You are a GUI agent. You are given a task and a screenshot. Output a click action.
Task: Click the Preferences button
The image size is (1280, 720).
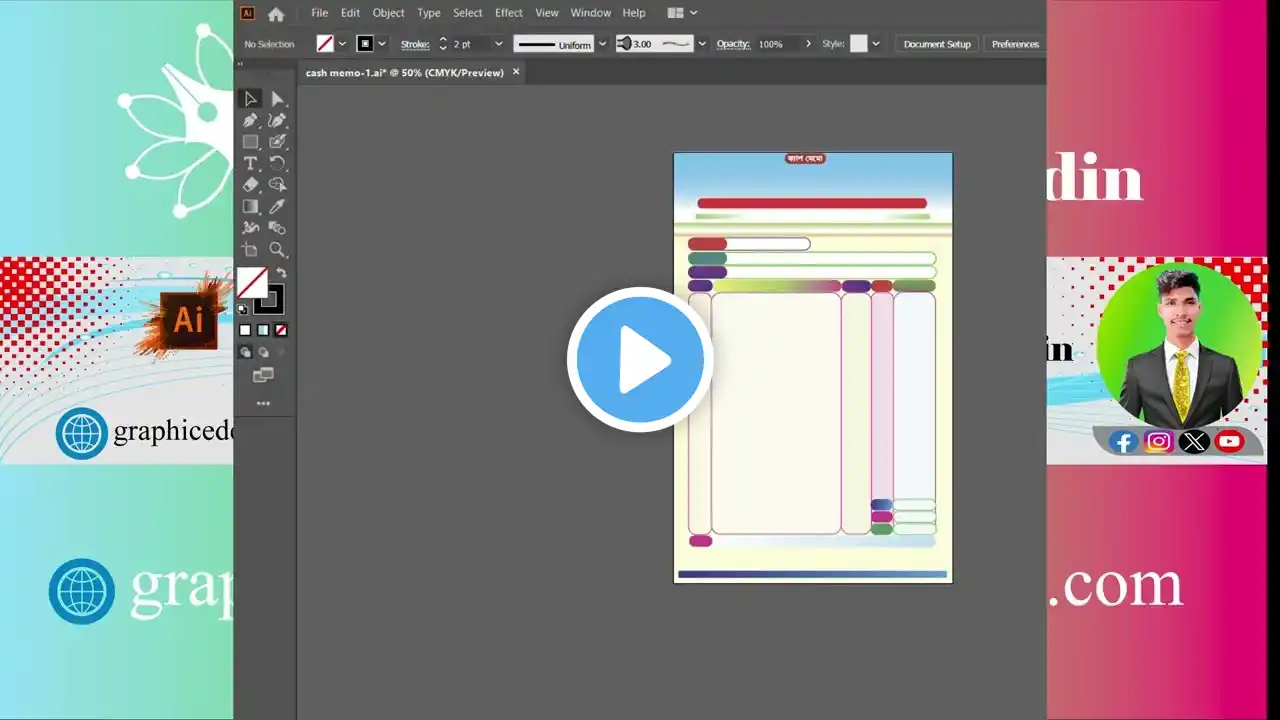[1014, 44]
